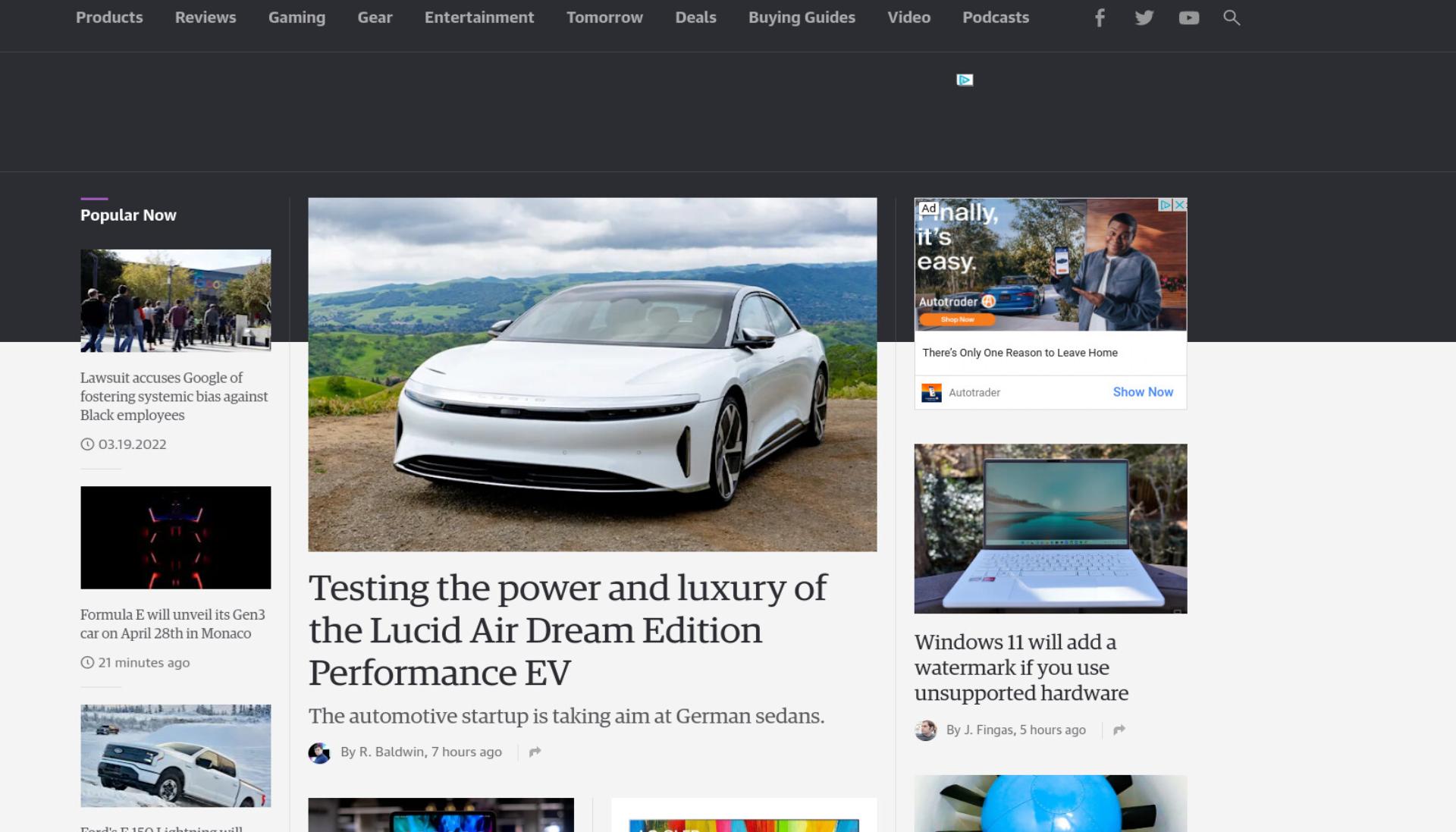Image resolution: width=1456 pixels, height=832 pixels.
Task: Share the Lucid Air article
Action: [x=535, y=752]
